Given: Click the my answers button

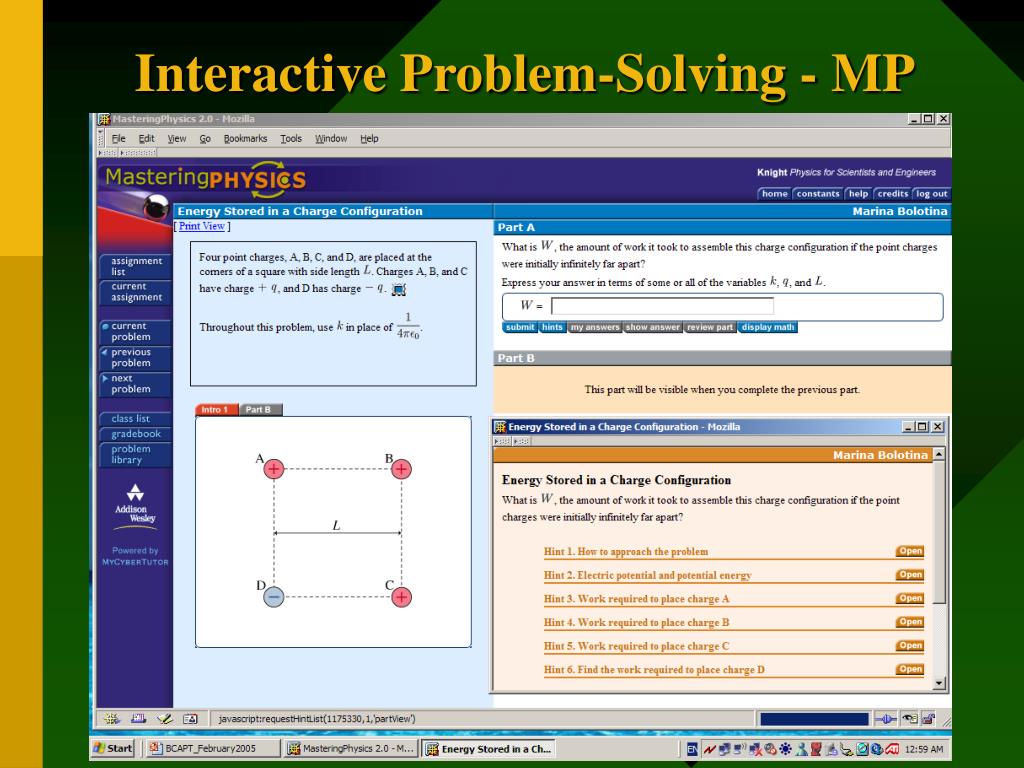Looking at the screenshot, I should 594,327.
